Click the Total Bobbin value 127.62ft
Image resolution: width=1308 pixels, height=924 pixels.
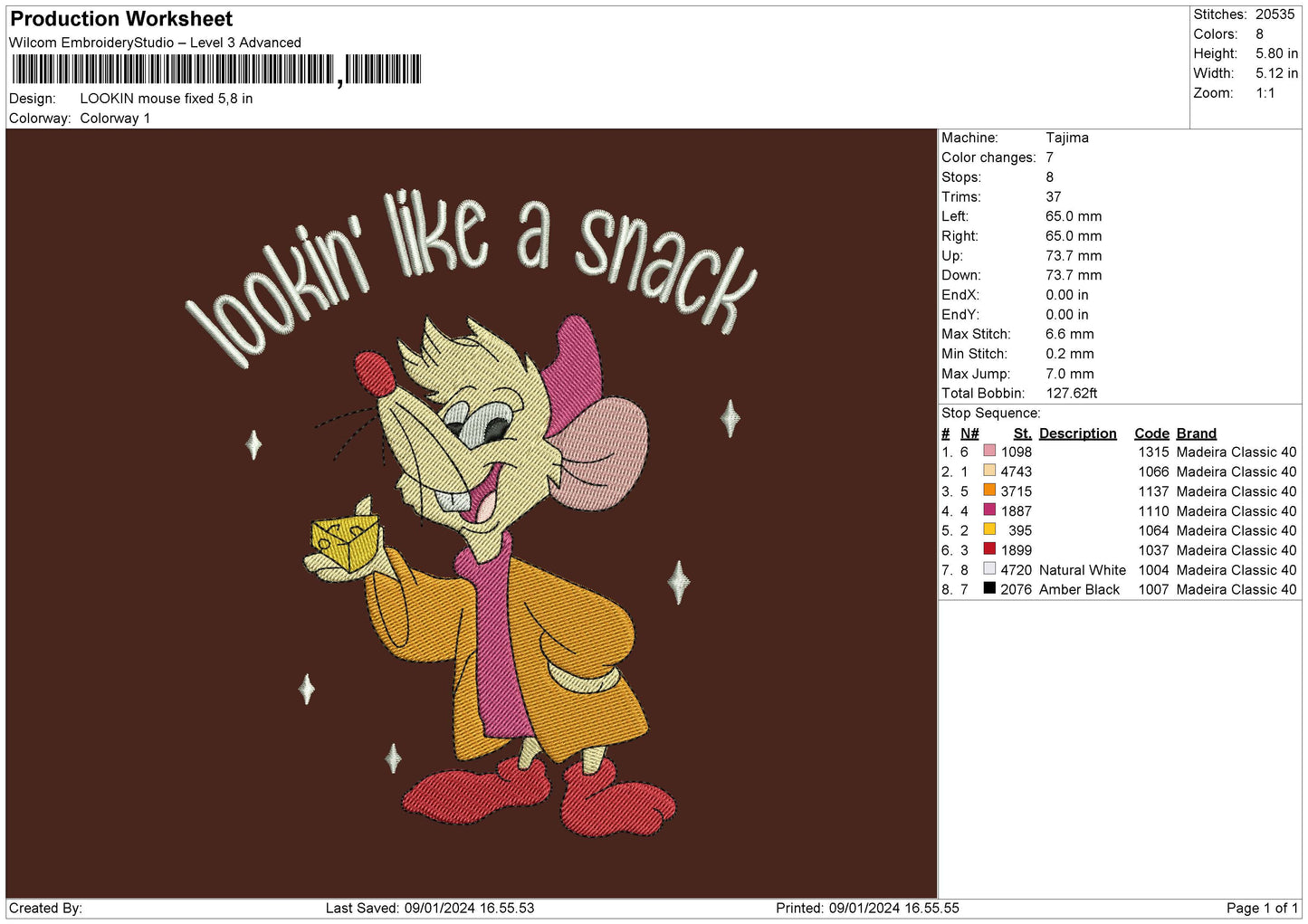click(x=1072, y=394)
